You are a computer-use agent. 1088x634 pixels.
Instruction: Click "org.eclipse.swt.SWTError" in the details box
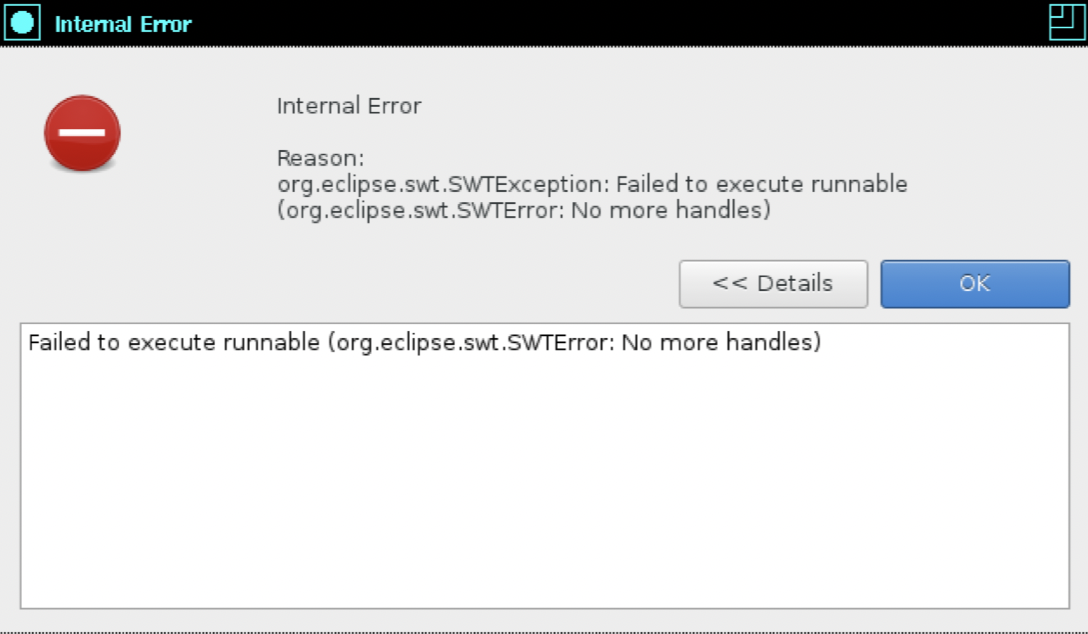(x=475, y=343)
